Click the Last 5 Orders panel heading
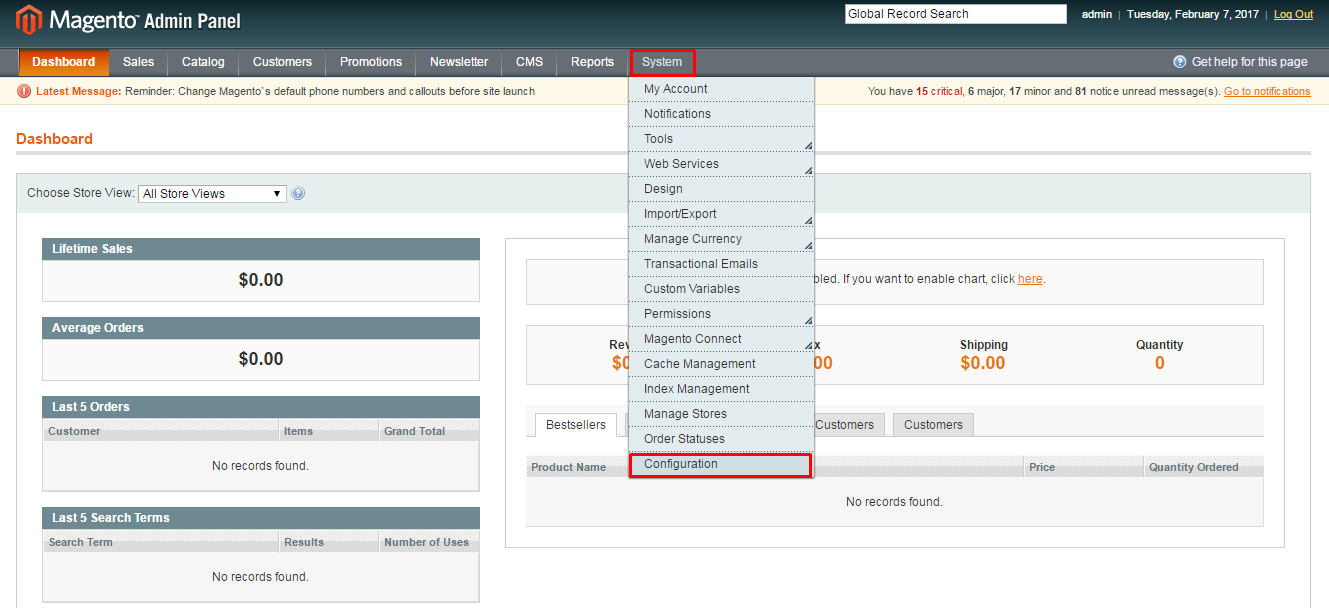The width and height of the screenshot is (1329, 608). (261, 407)
